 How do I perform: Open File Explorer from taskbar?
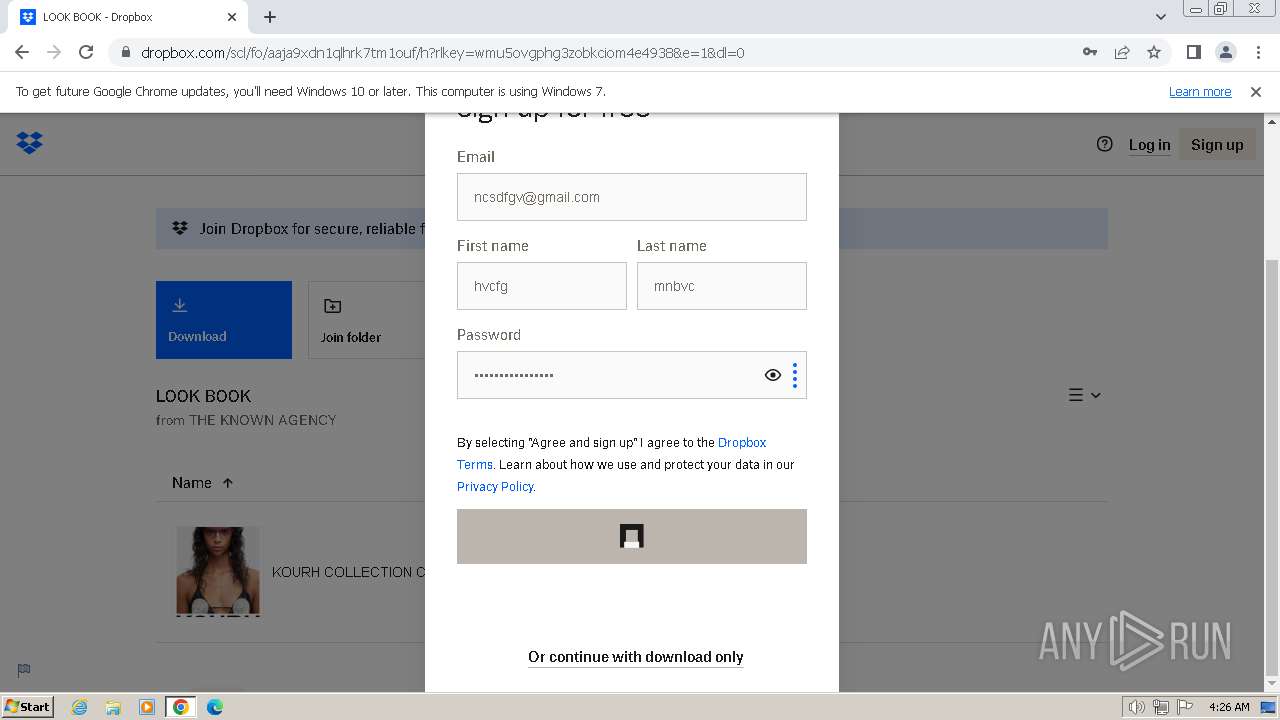tap(113, 707)
